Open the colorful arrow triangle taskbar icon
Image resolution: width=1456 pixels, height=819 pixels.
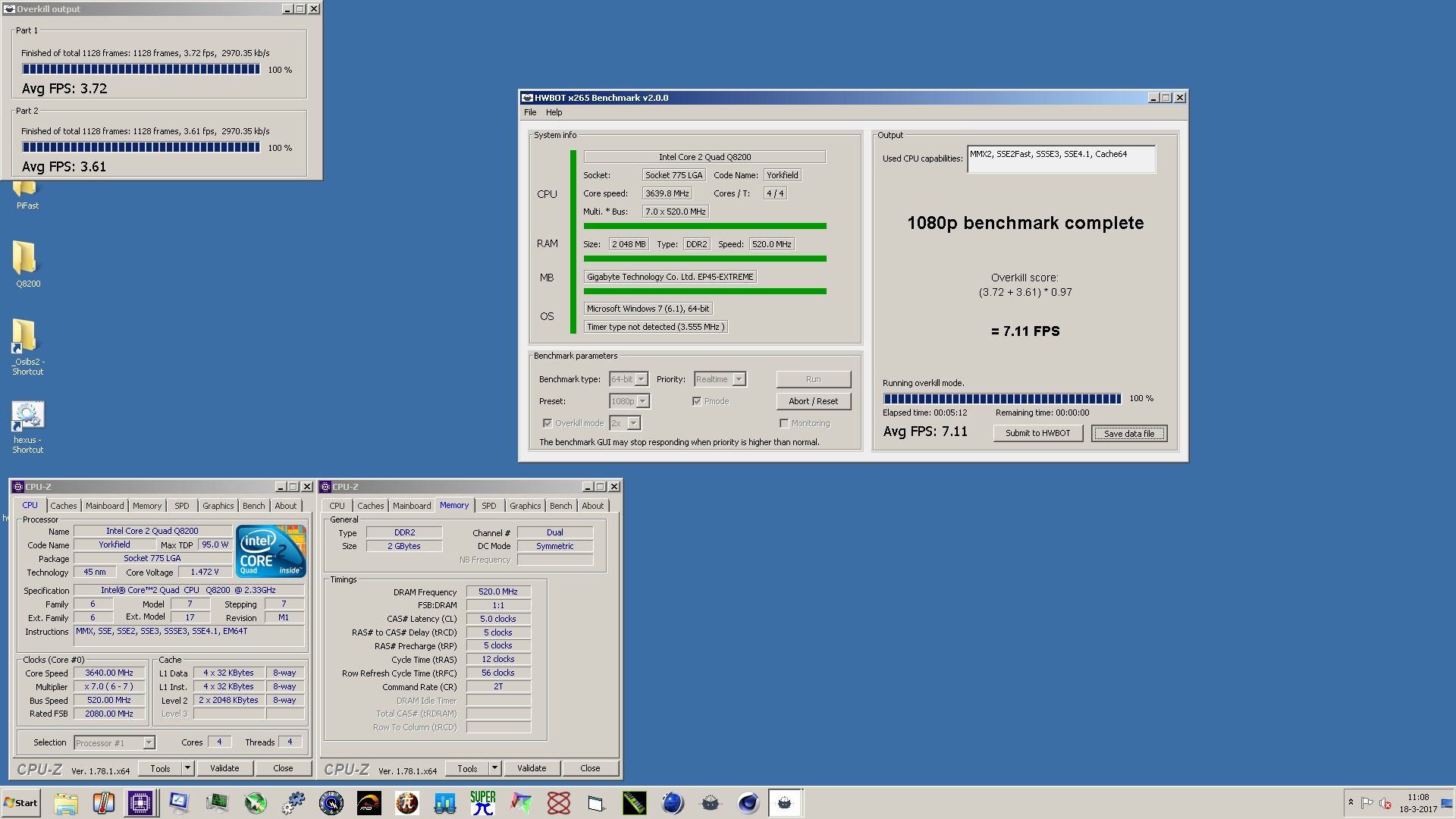coord(521,803)
